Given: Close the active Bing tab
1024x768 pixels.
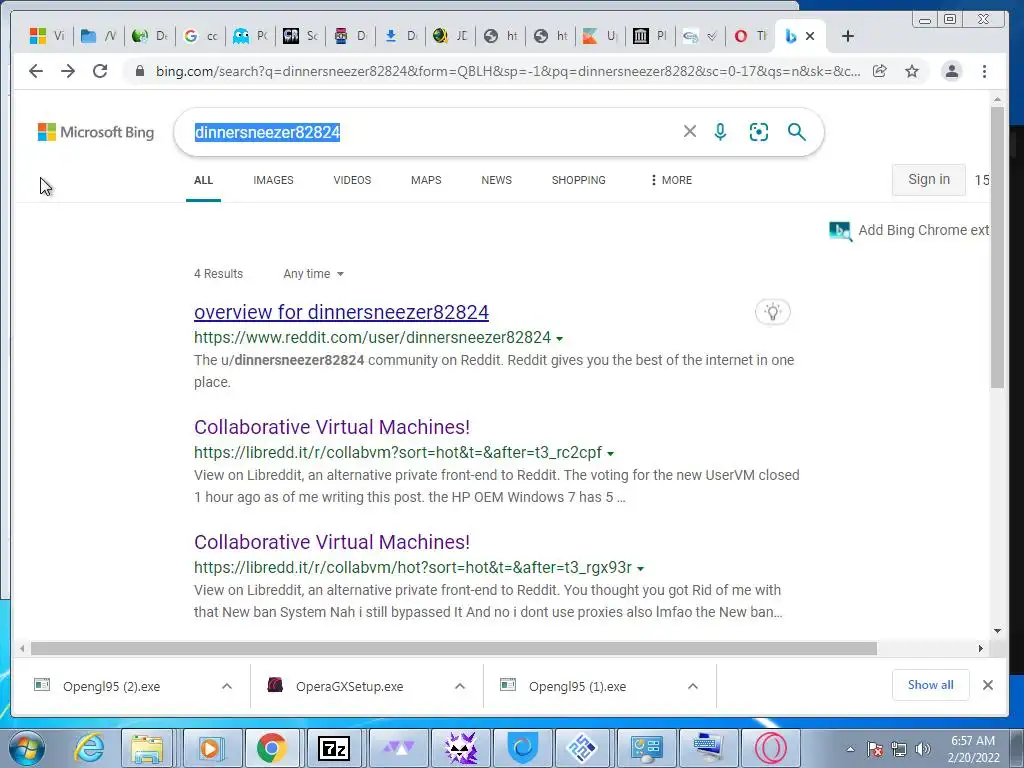Looking at the screenshot, I should (x=810, y=36).
